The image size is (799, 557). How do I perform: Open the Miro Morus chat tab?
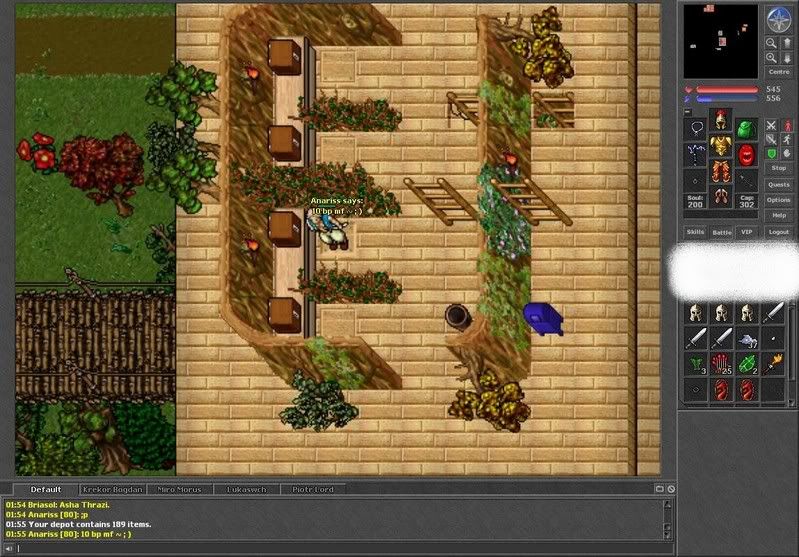pos(179,489)
